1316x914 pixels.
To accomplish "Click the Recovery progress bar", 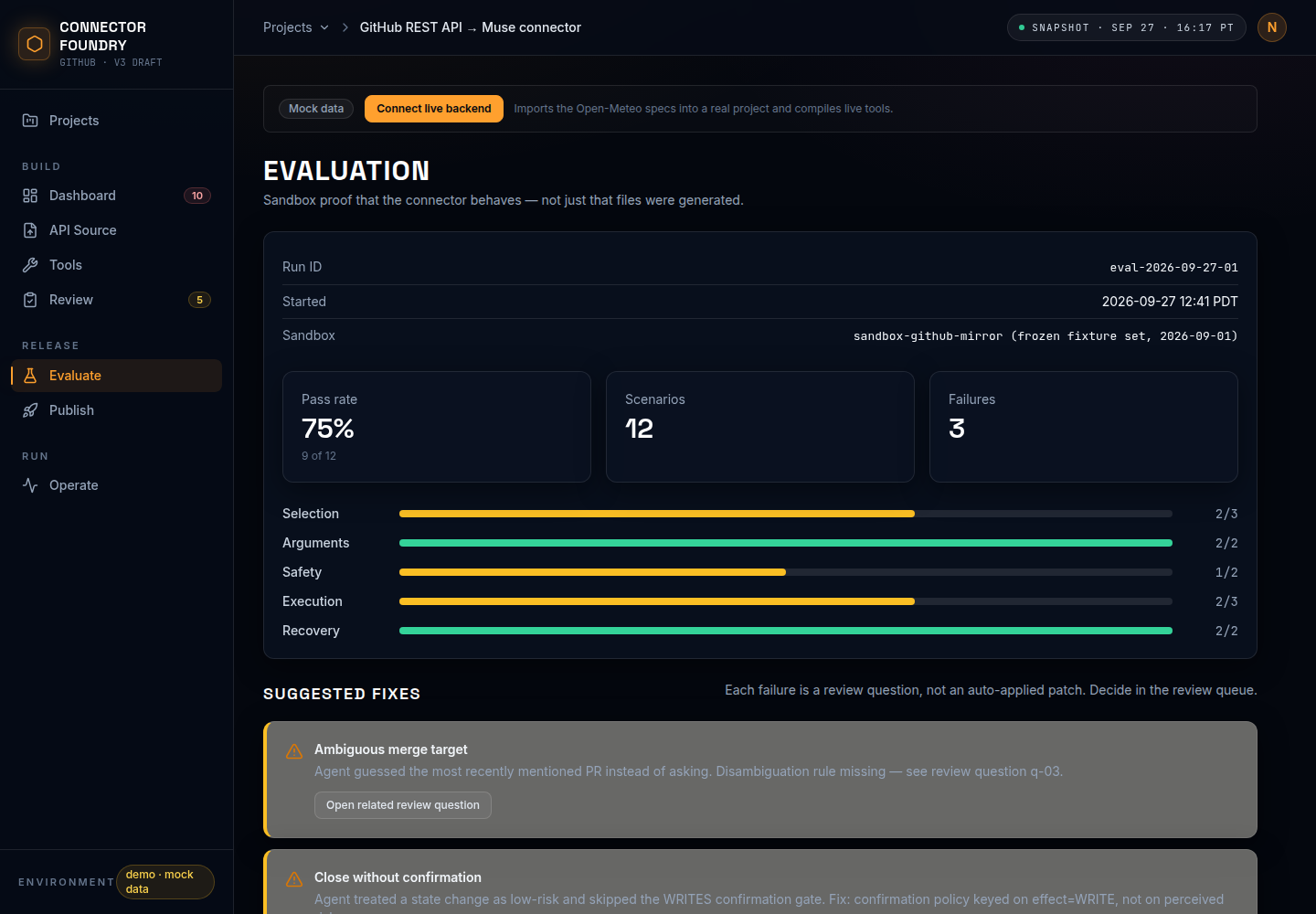I will click(x=786, y=631).
